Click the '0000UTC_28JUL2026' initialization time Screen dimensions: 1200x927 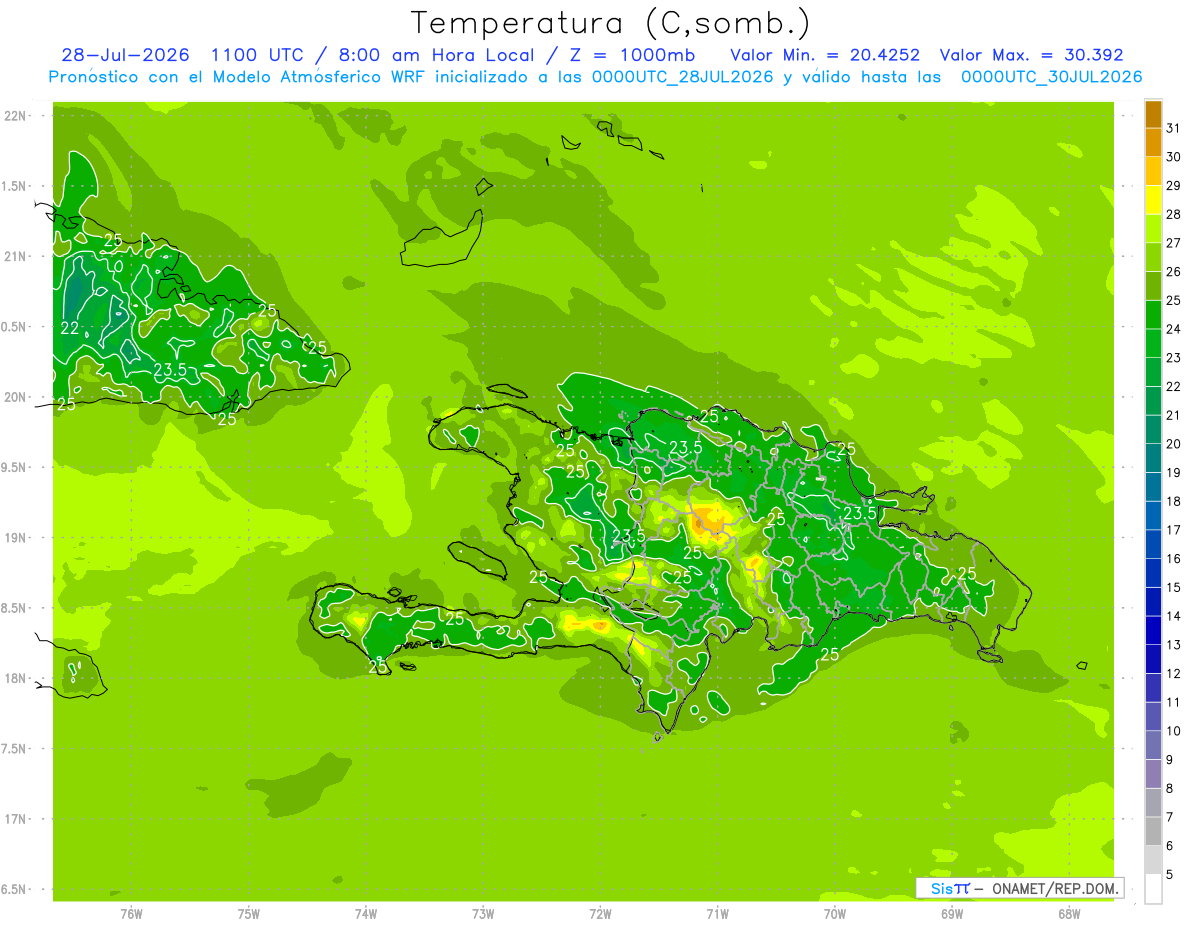[x=682, y=77]
